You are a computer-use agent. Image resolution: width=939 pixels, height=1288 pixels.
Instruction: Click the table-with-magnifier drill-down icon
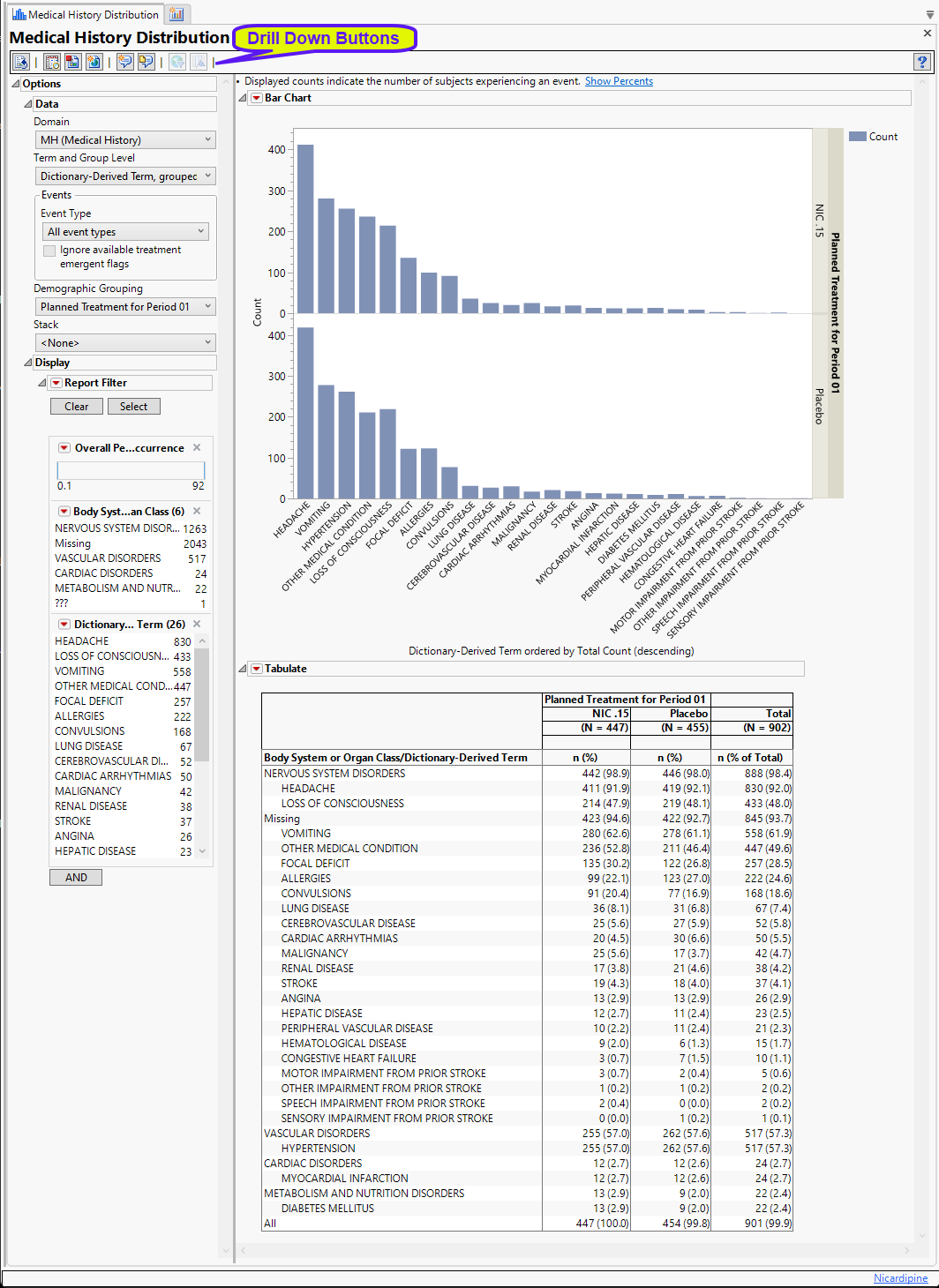pyautogui.click(x=52, y=62)
